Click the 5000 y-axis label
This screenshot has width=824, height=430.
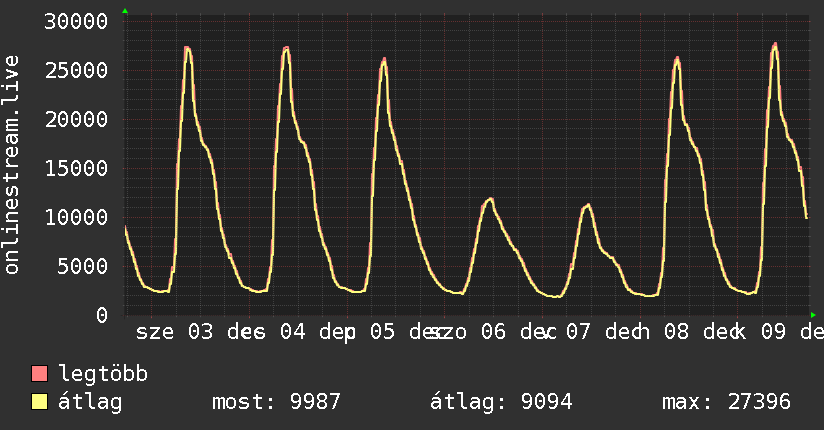[83, 266]
